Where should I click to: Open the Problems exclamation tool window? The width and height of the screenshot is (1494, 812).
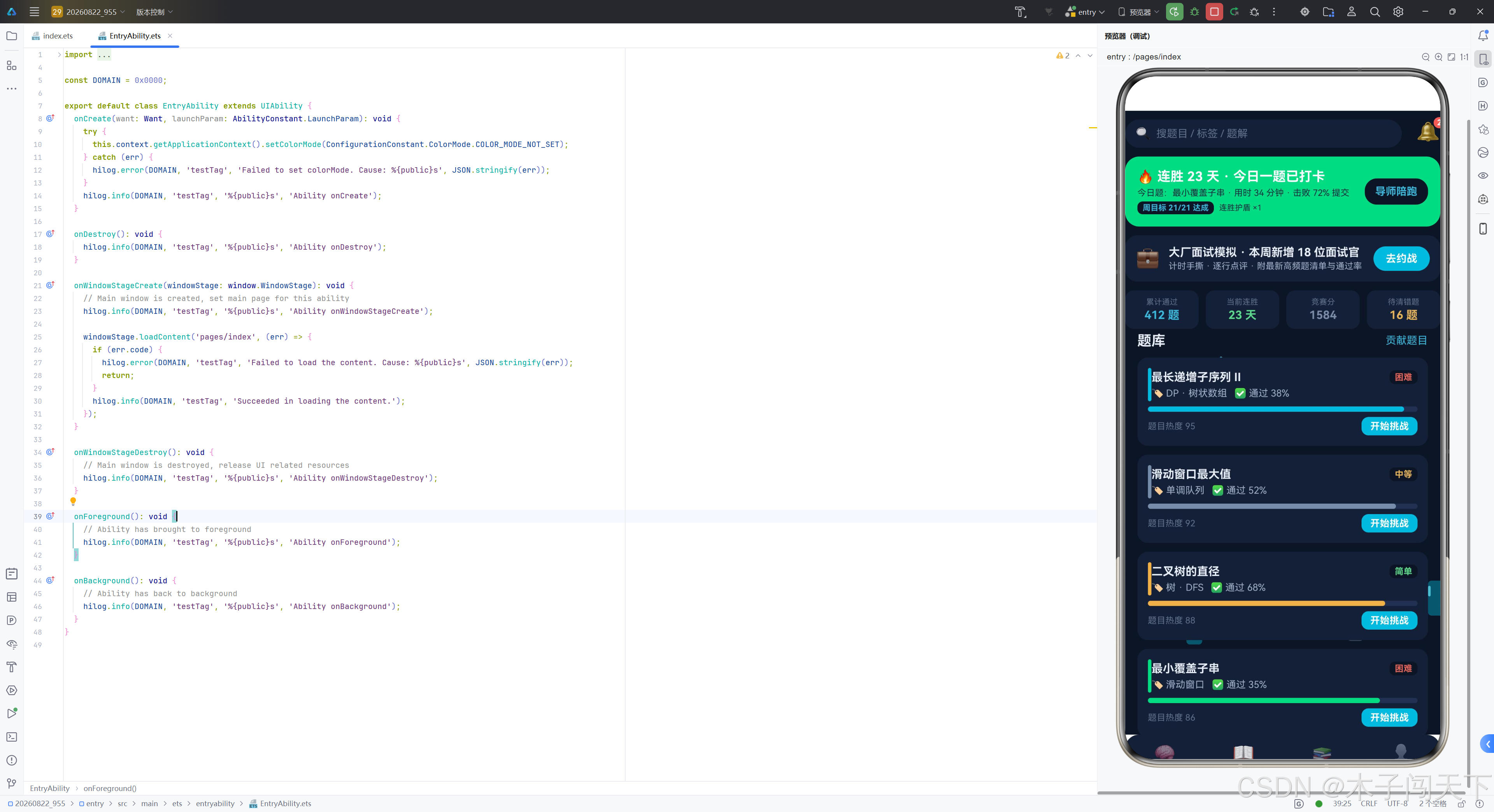[x=12, y=760]
